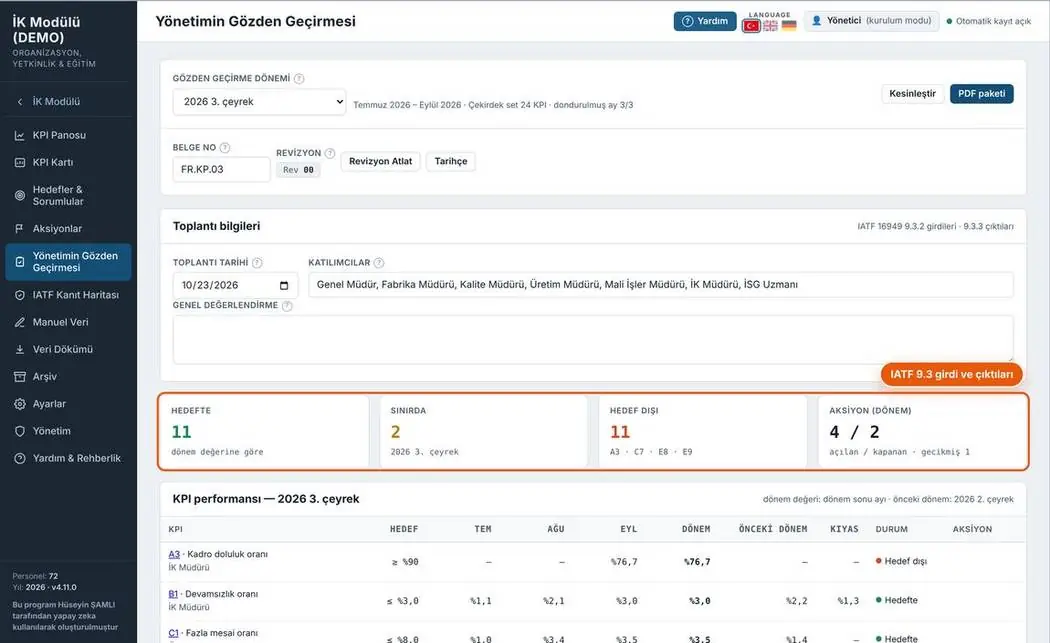Click help icon next to Belge No
This screenshot has width=1050, height=643.
225,147
